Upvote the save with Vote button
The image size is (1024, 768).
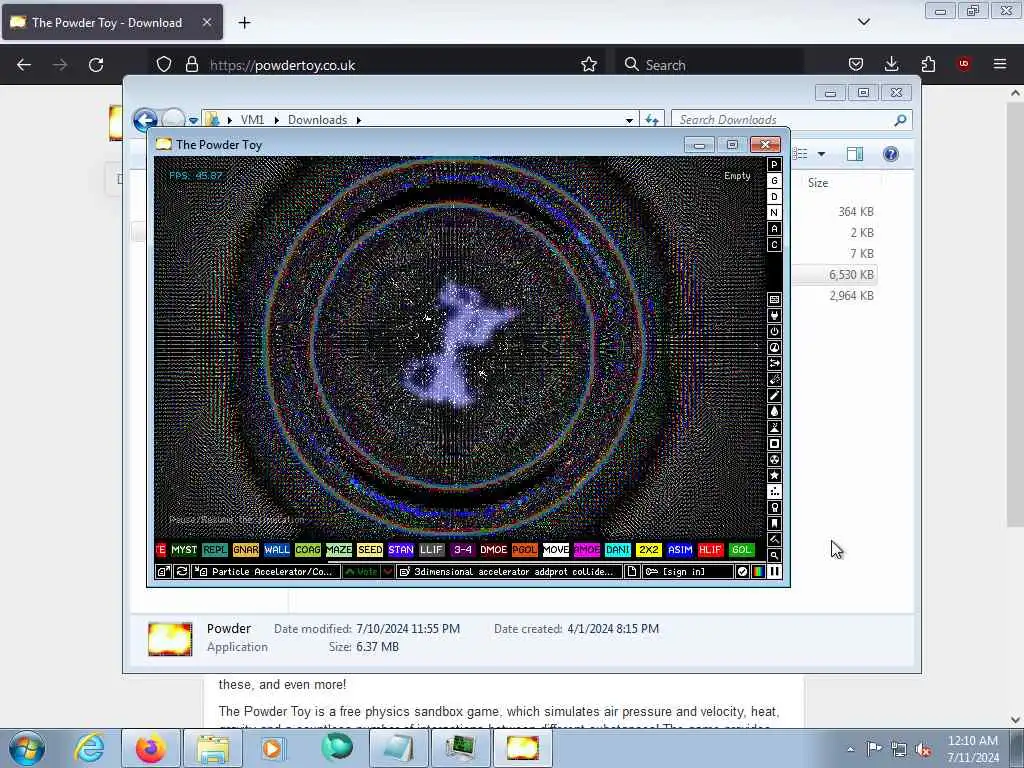pos(361,571)
